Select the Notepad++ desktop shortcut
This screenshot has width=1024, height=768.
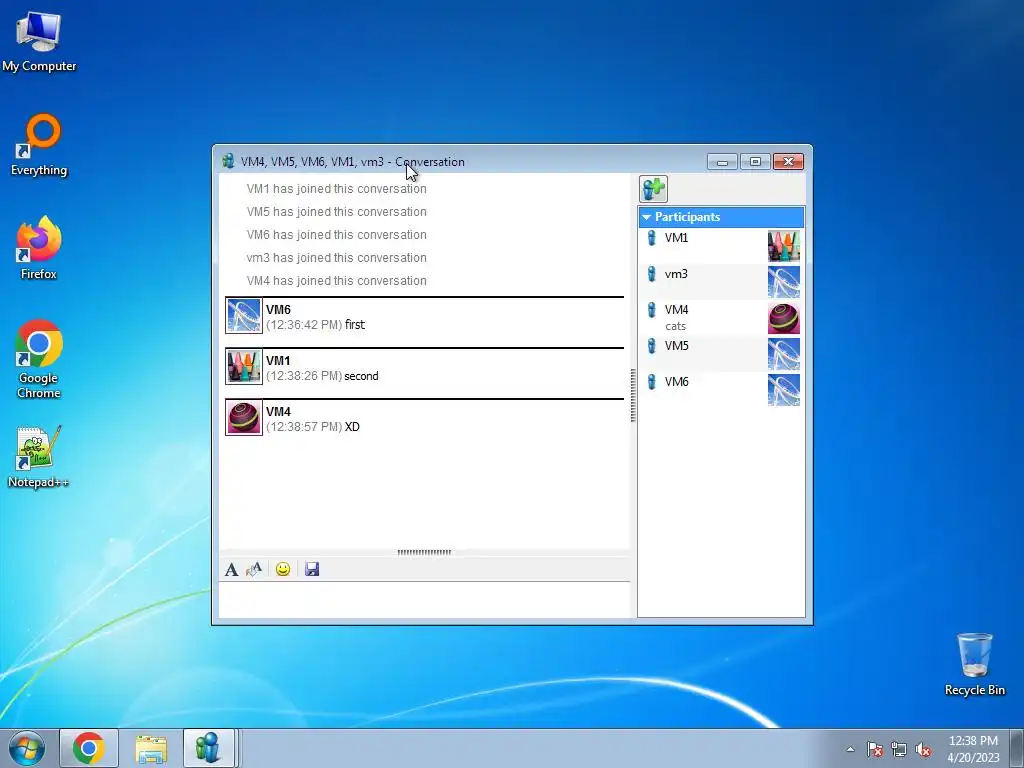39,457
